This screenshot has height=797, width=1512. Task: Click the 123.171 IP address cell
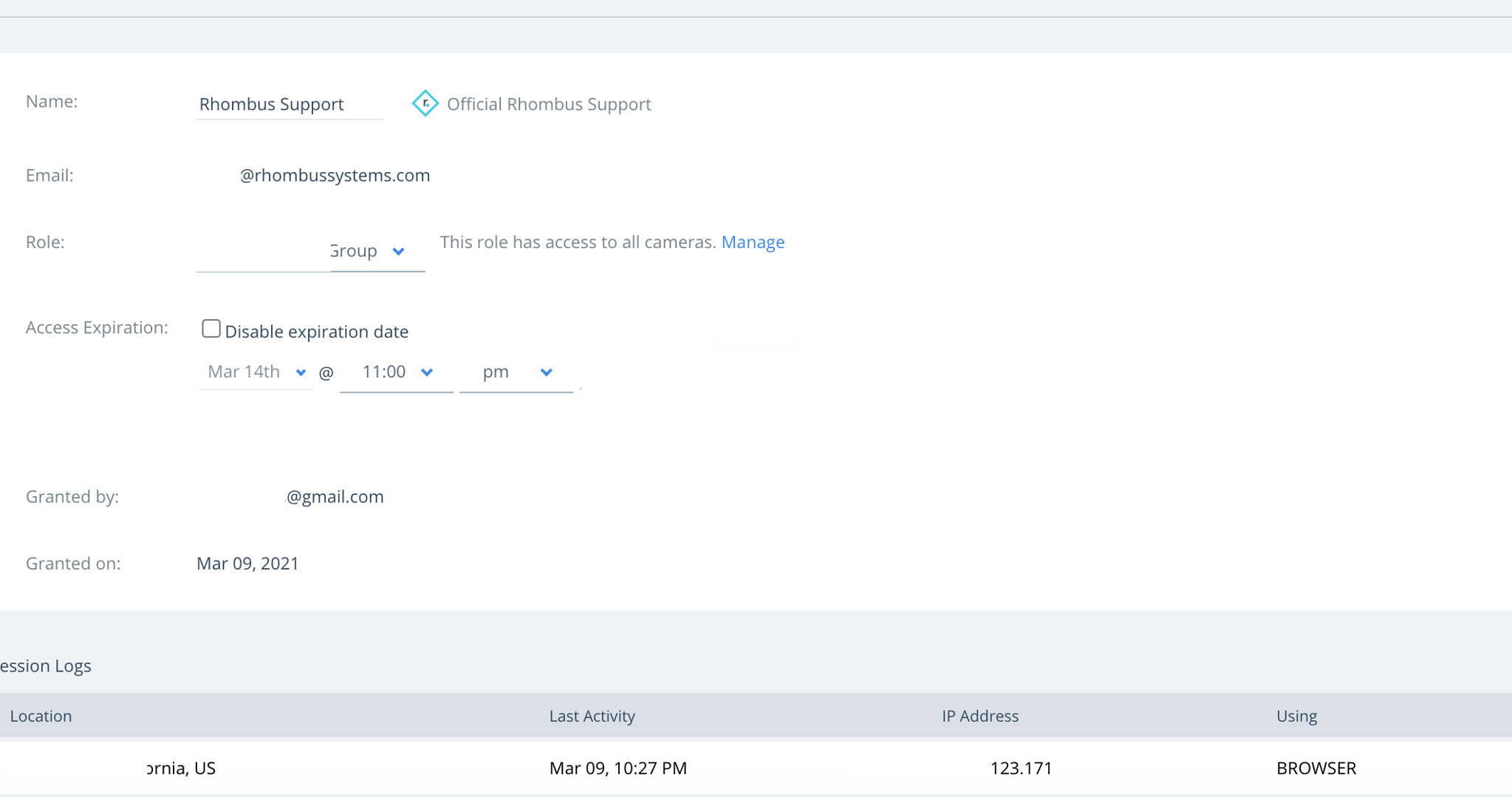[1021, 768]
